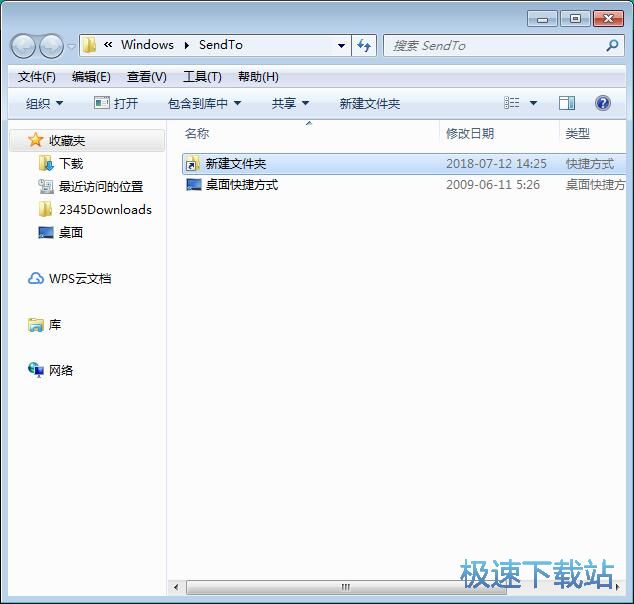
Task: Open the 组织 dropdown menu
Action: 44,103
